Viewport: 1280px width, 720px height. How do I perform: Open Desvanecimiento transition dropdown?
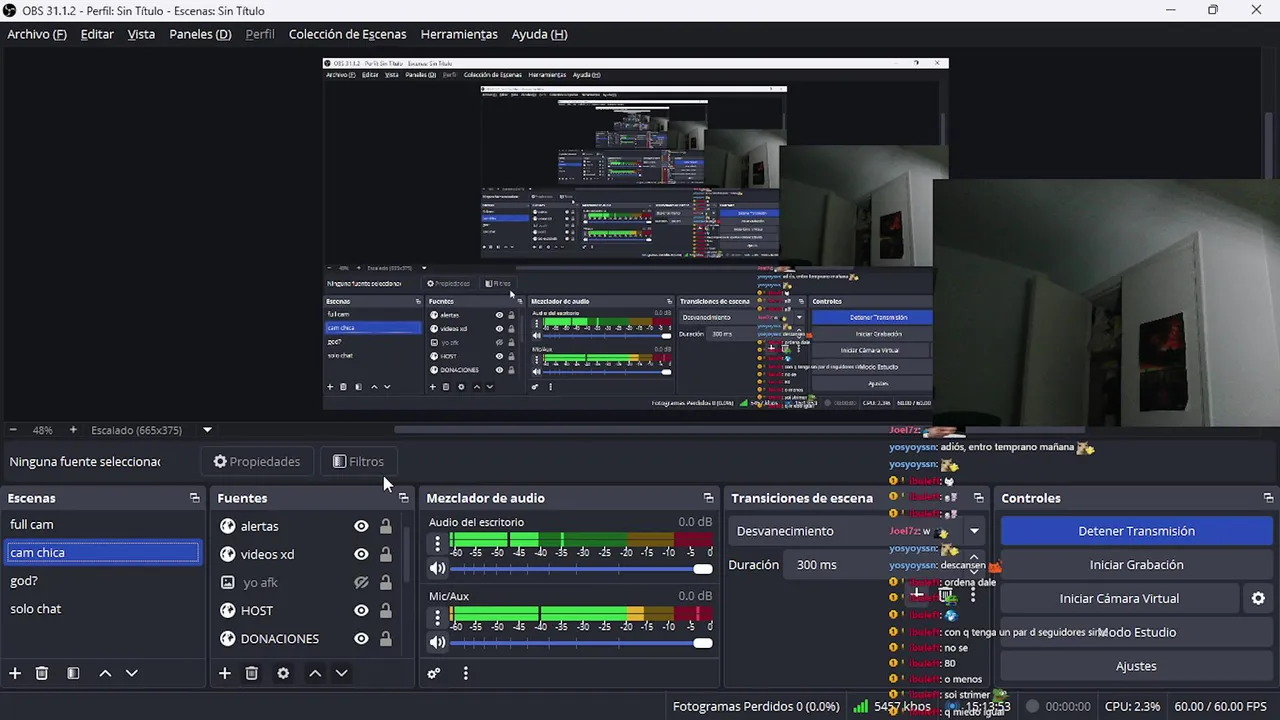coord(859,531)
